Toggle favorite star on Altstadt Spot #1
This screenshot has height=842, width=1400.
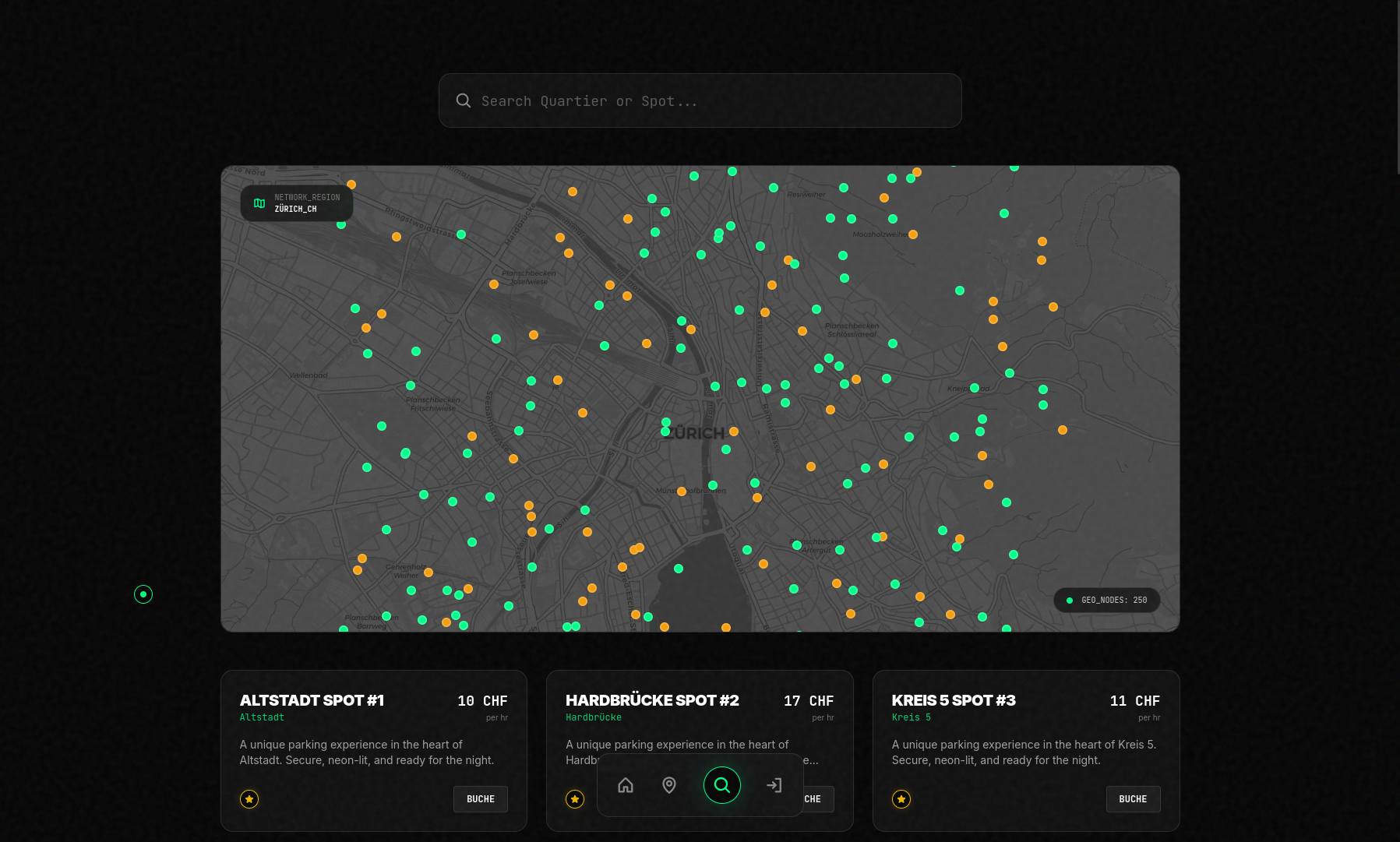pyautogui.click(x=249, y=799)
